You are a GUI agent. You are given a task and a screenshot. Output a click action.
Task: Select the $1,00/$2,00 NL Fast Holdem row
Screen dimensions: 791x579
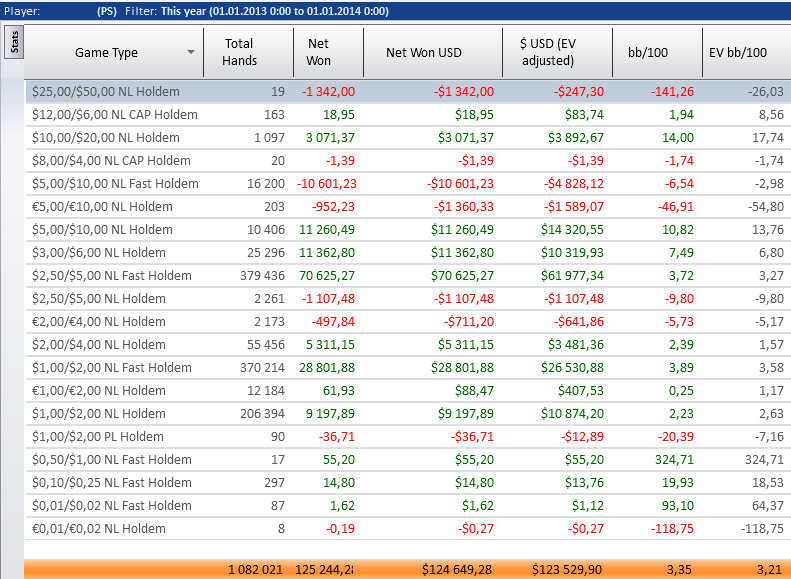pyautogui.click(x=408, y=368)
